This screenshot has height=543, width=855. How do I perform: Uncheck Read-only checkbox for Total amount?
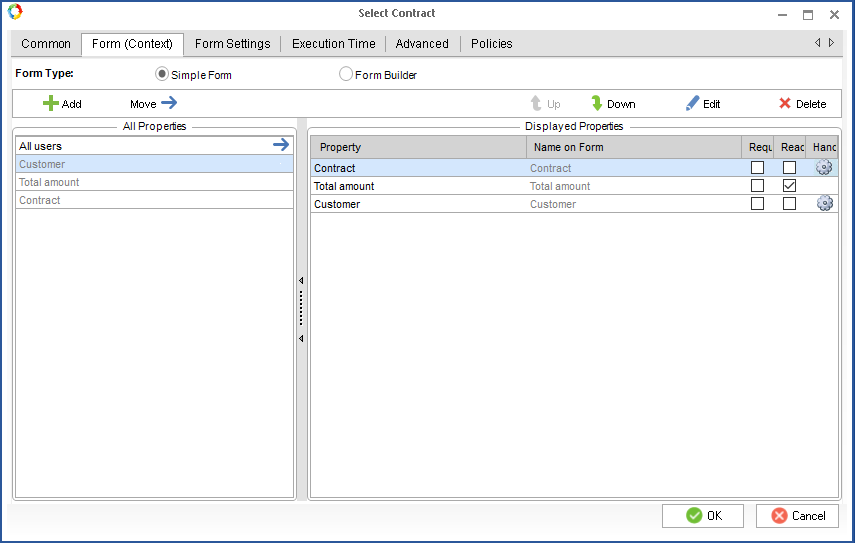[x=789, y=186]
